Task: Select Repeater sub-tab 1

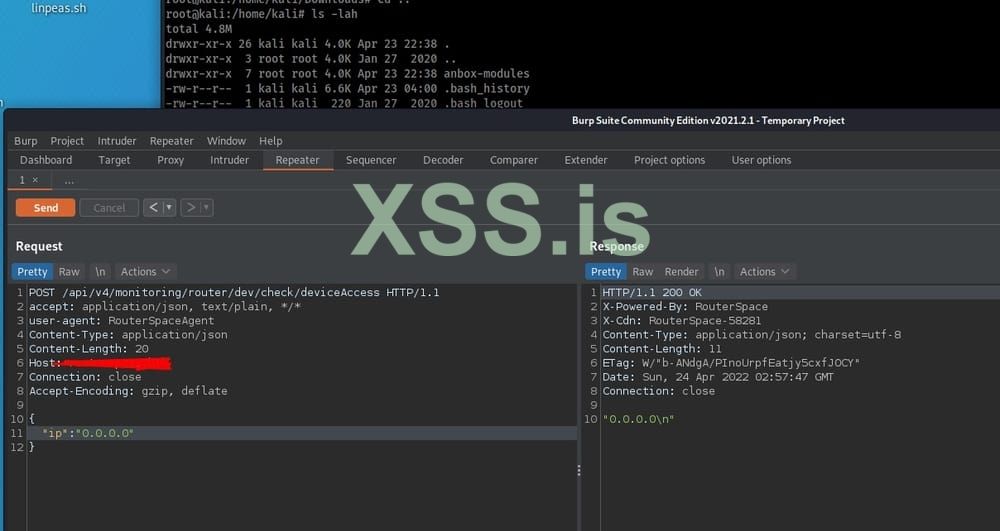Action: click(x=22, y=180)
